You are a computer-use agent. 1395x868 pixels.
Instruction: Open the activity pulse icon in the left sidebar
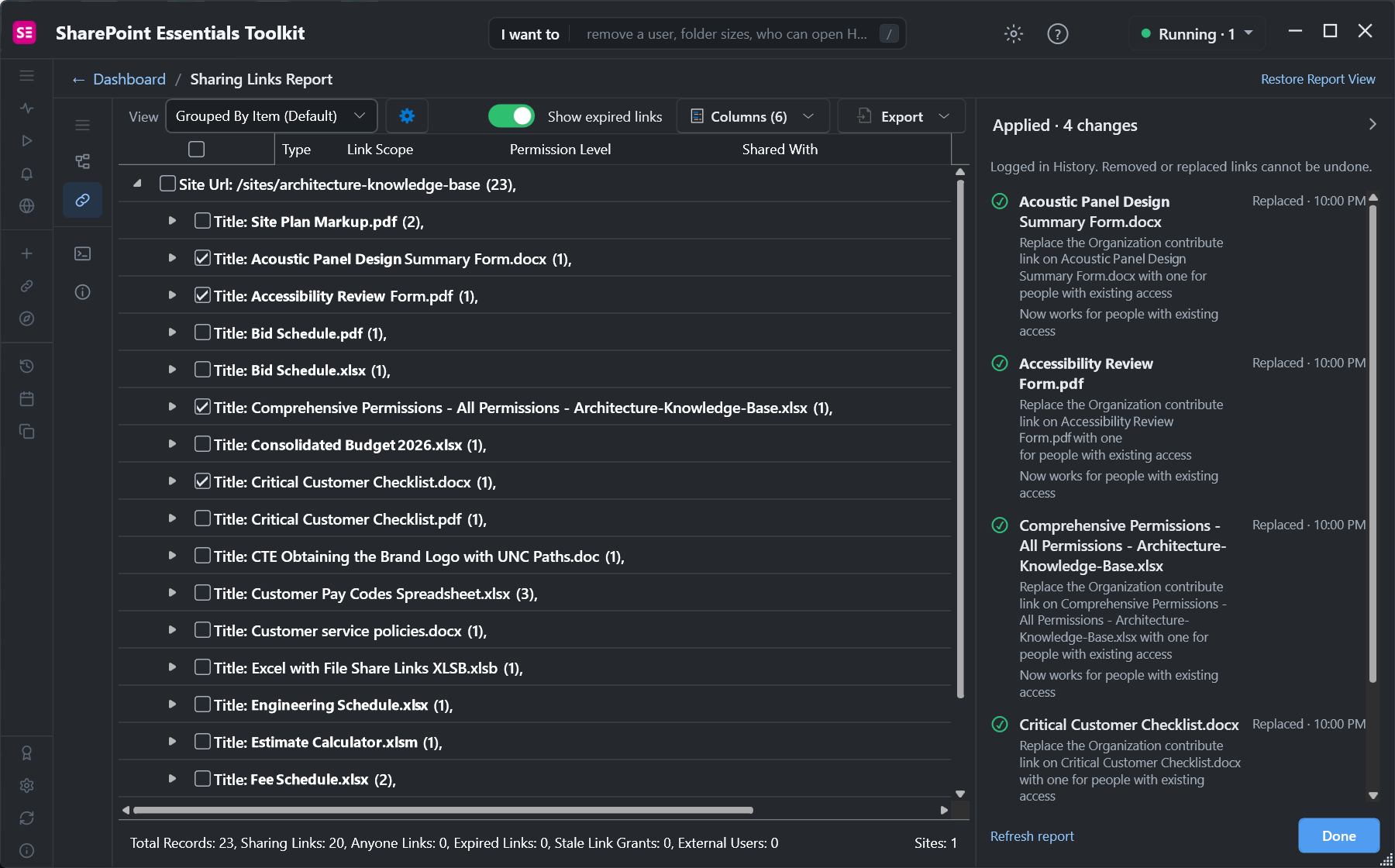(27, 108)
